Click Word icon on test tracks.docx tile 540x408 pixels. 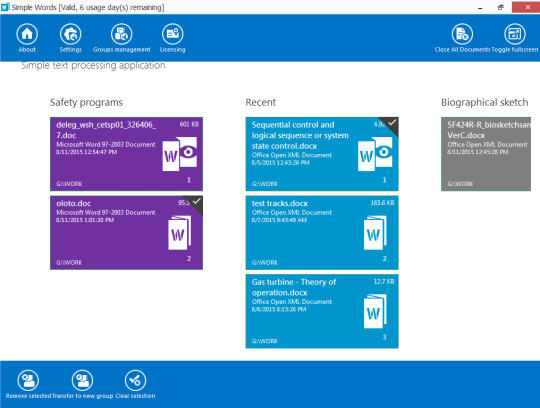(x=375, y=233)
